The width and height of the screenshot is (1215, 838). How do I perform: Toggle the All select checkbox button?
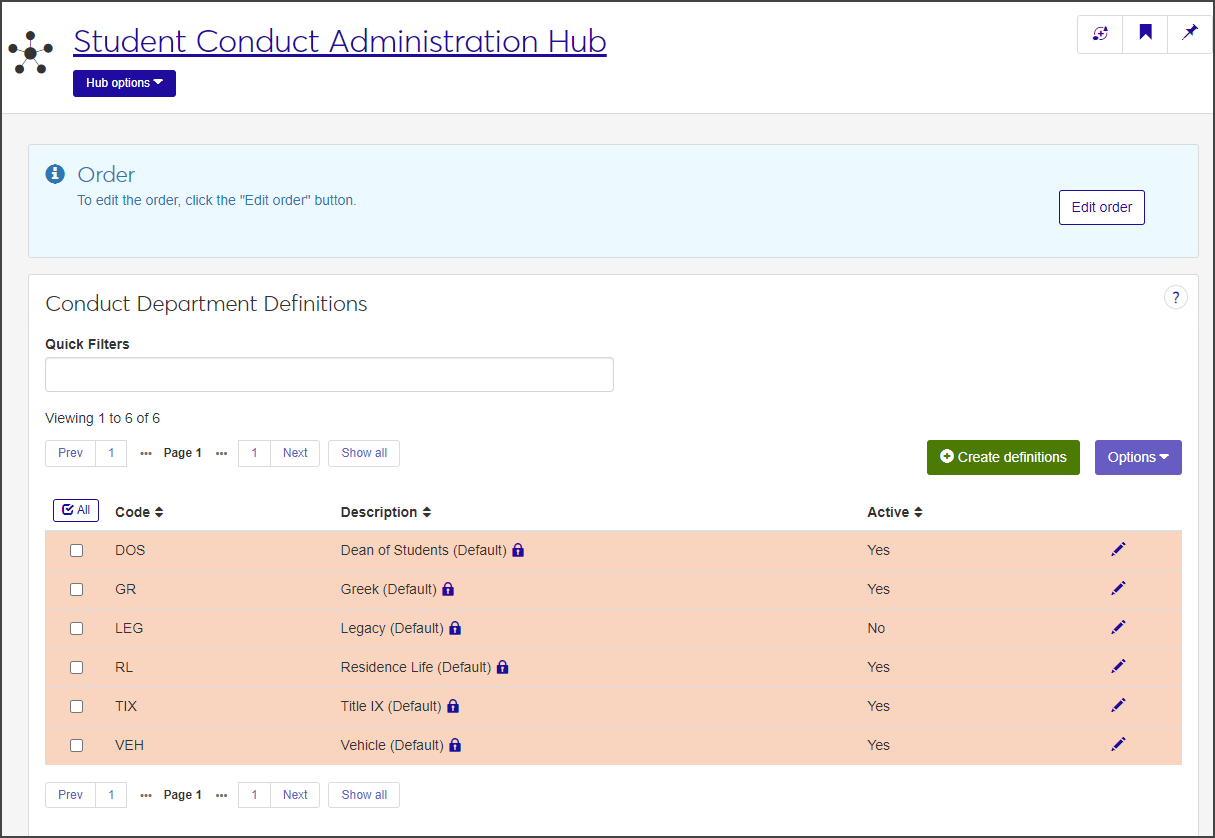pos(76,510)
